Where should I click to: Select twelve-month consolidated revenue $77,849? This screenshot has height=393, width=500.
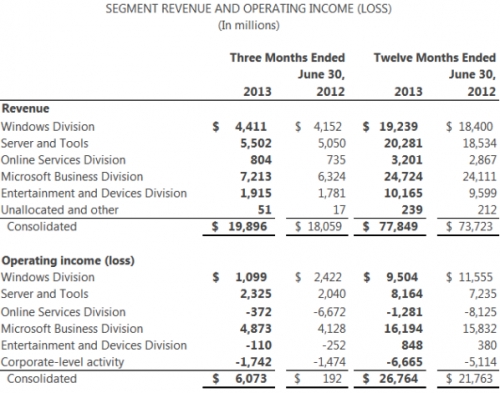(390, 227)
